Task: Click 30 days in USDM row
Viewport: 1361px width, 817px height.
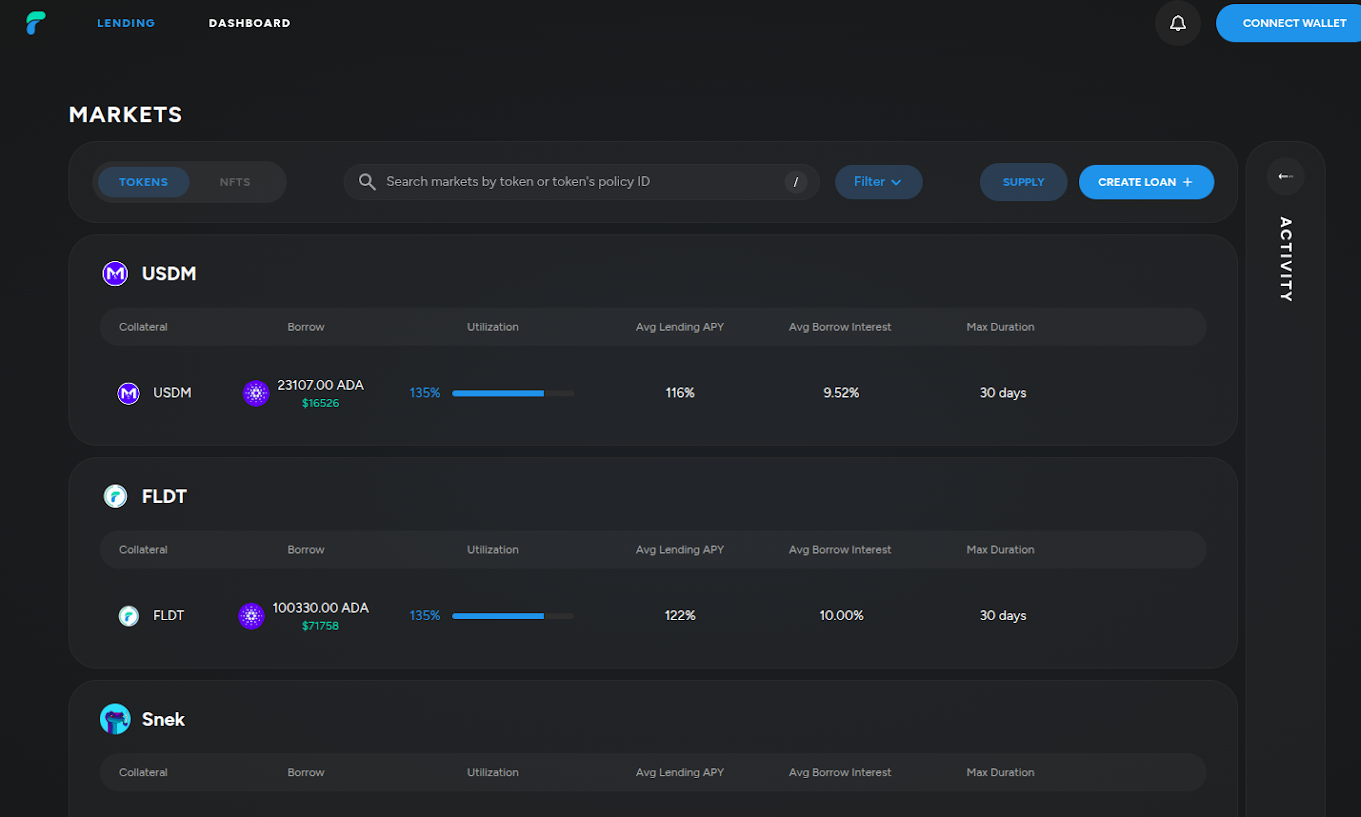Action: click(x=1003, y=393)
